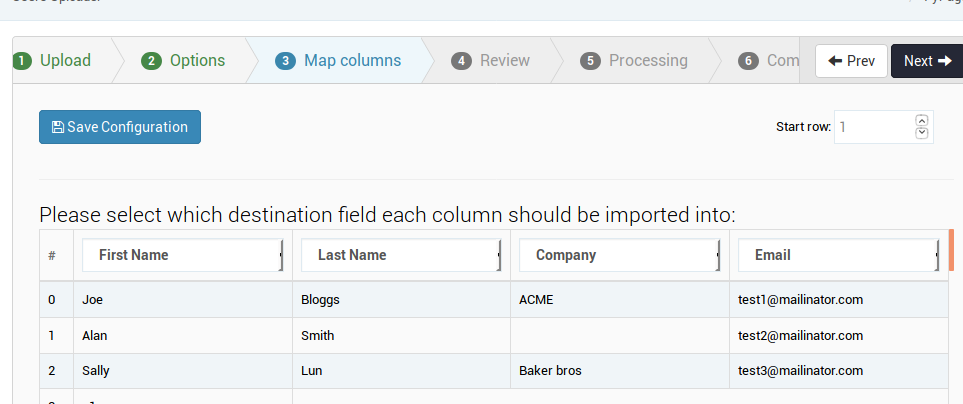This screenshot has height=404, width=963.
Task: Select test2@mailinator.com cell
Action: pyautogui.click(x=839, y=335)
